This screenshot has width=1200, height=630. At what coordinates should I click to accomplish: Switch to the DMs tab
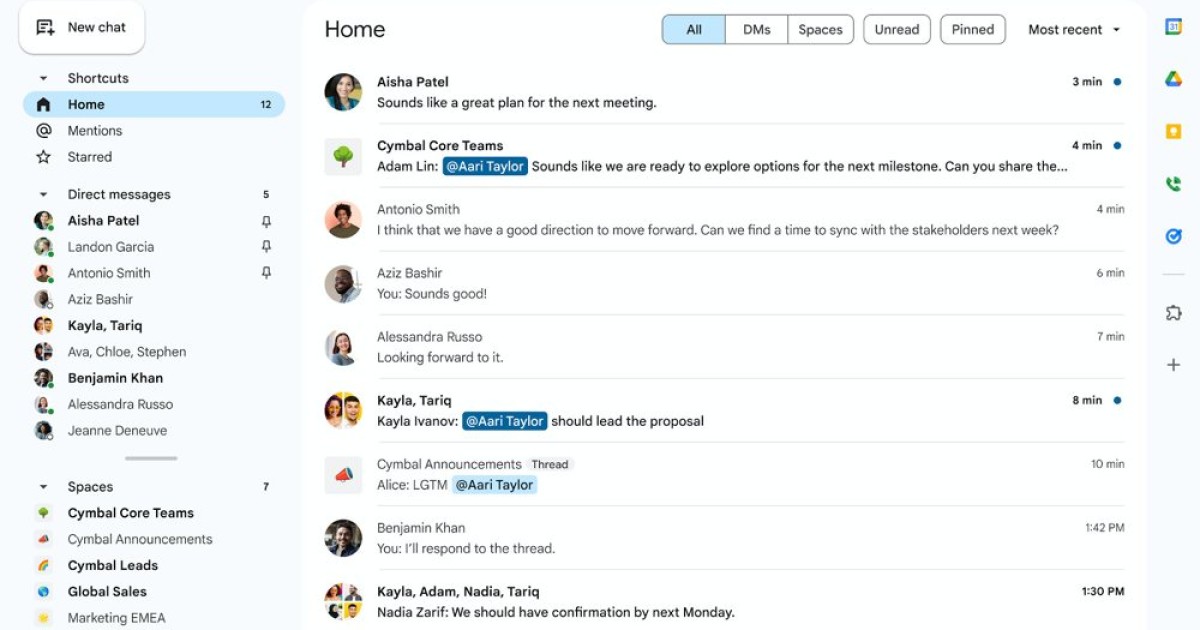pyautogui.click(x=757, y=30)
